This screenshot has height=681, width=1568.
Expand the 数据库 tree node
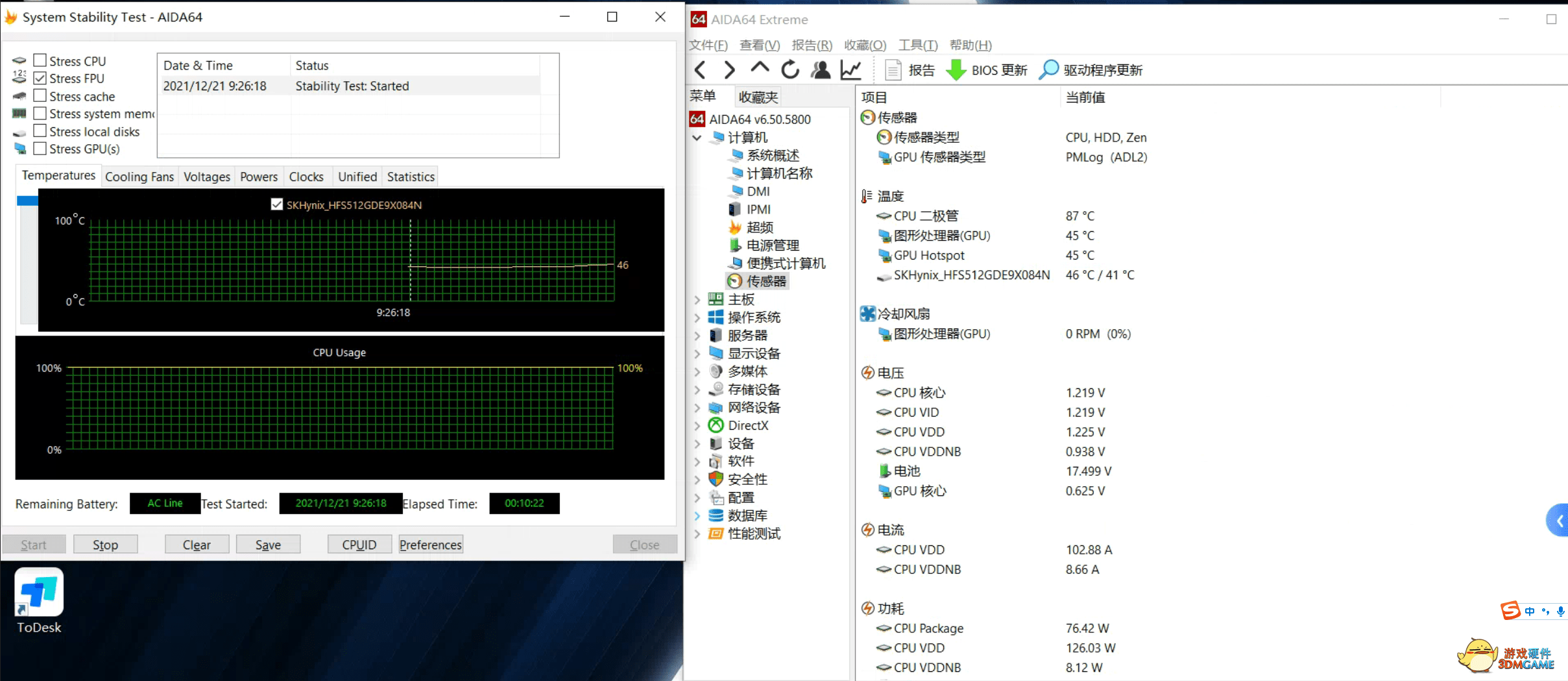tap(697, 515)
